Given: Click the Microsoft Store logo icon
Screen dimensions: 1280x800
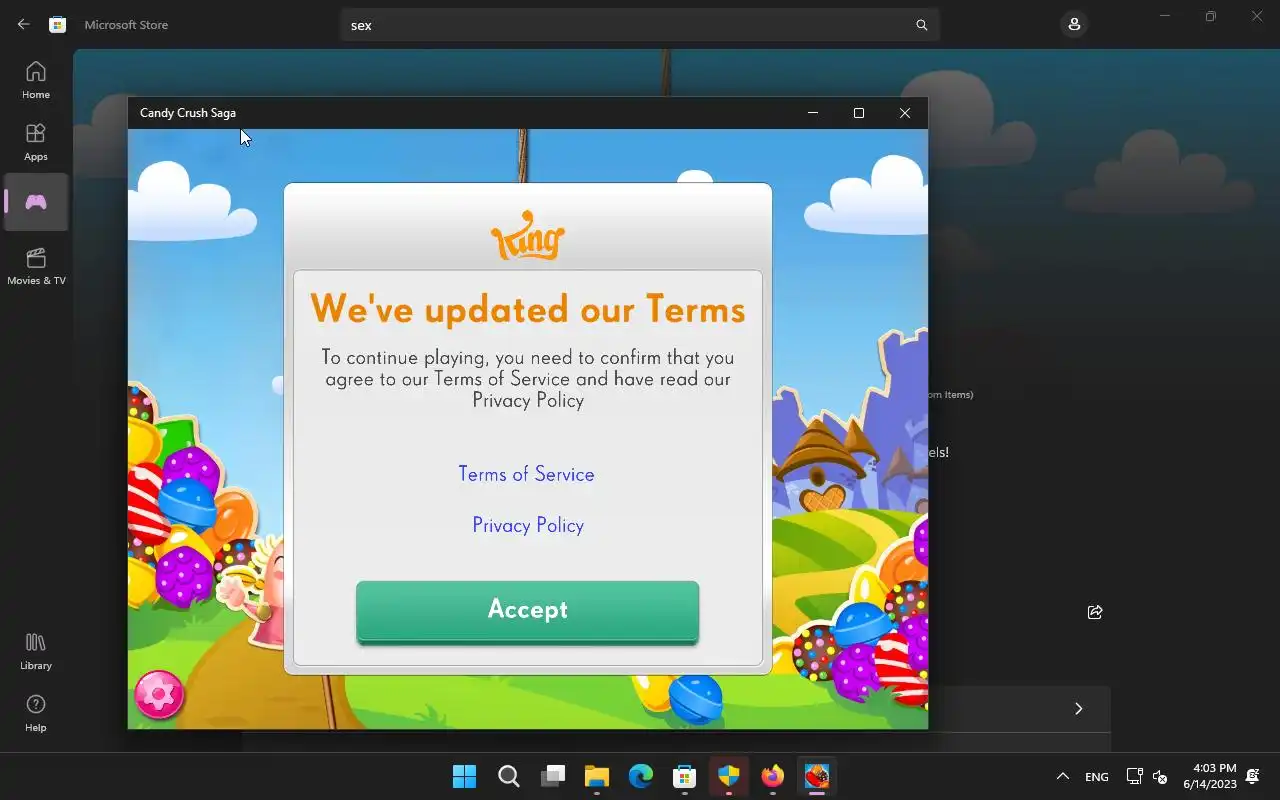Looking at the screenshot, I should (x=58, y=25).
